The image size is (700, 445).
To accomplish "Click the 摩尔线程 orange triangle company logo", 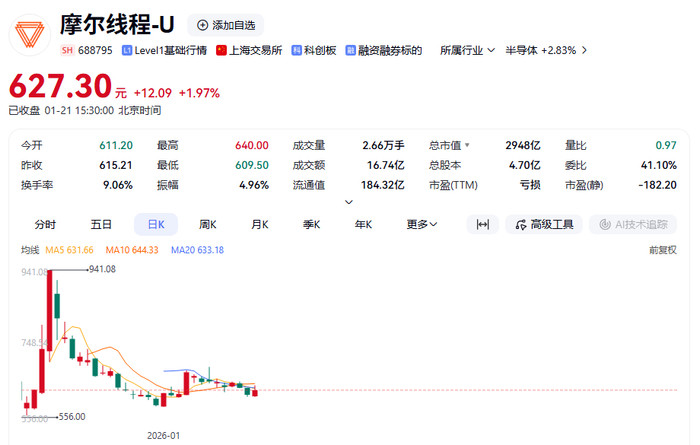I will click(x=30, y=35).
